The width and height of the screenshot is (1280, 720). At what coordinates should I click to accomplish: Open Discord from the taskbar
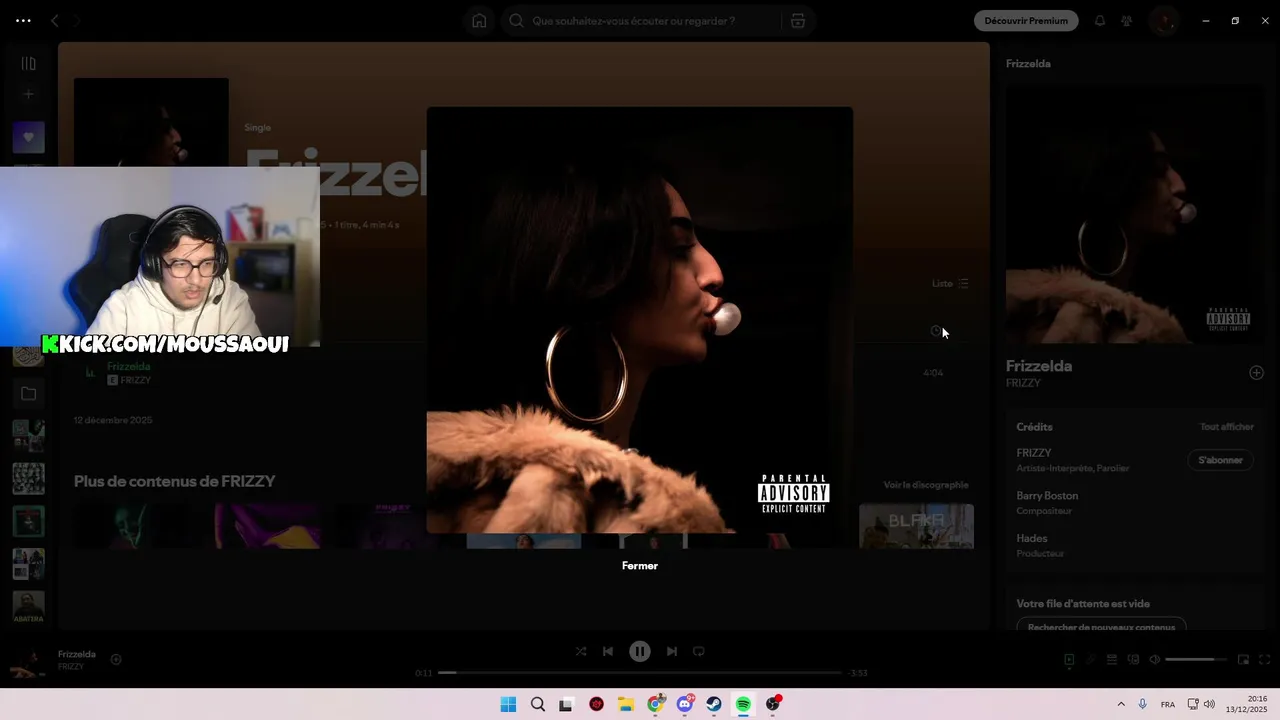[685, 705]
